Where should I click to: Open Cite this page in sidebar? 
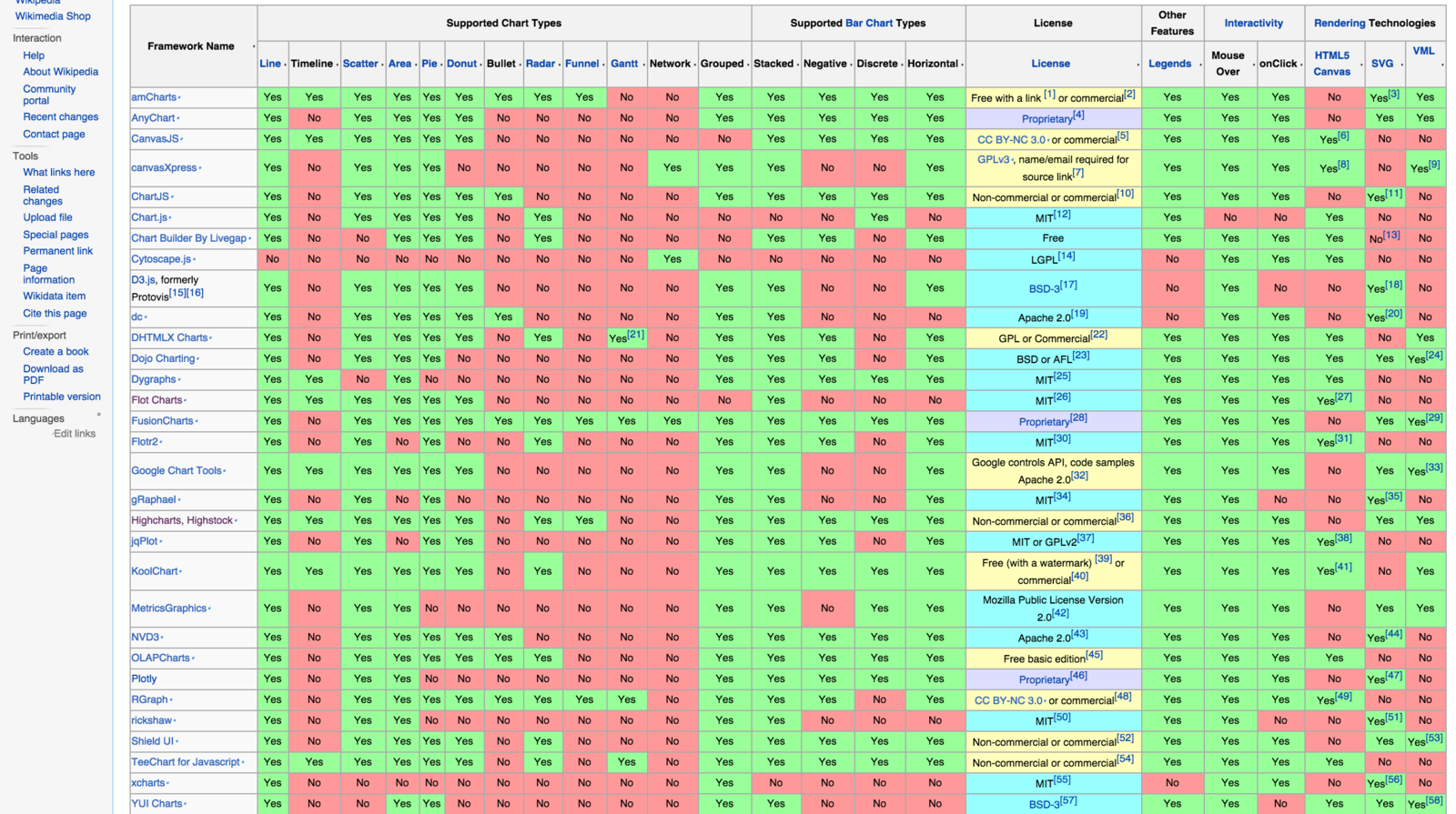[x=55, y=314]
